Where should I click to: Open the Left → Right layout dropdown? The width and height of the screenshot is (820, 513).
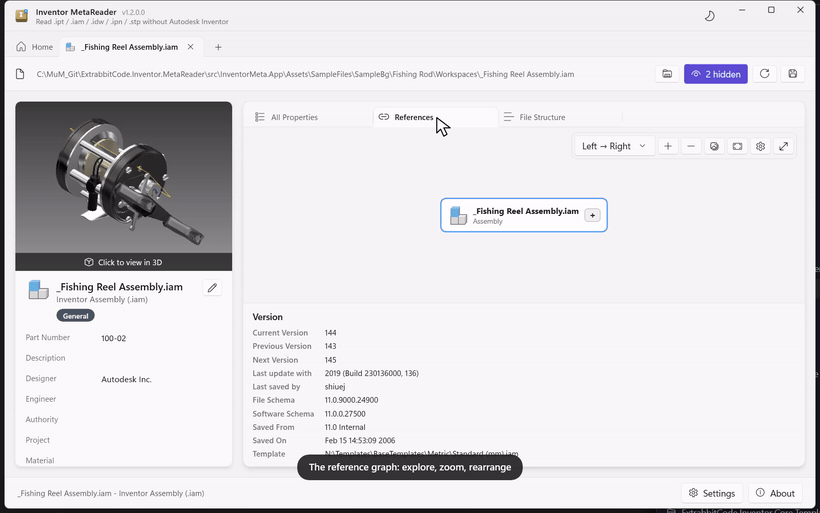pos(613,146)
